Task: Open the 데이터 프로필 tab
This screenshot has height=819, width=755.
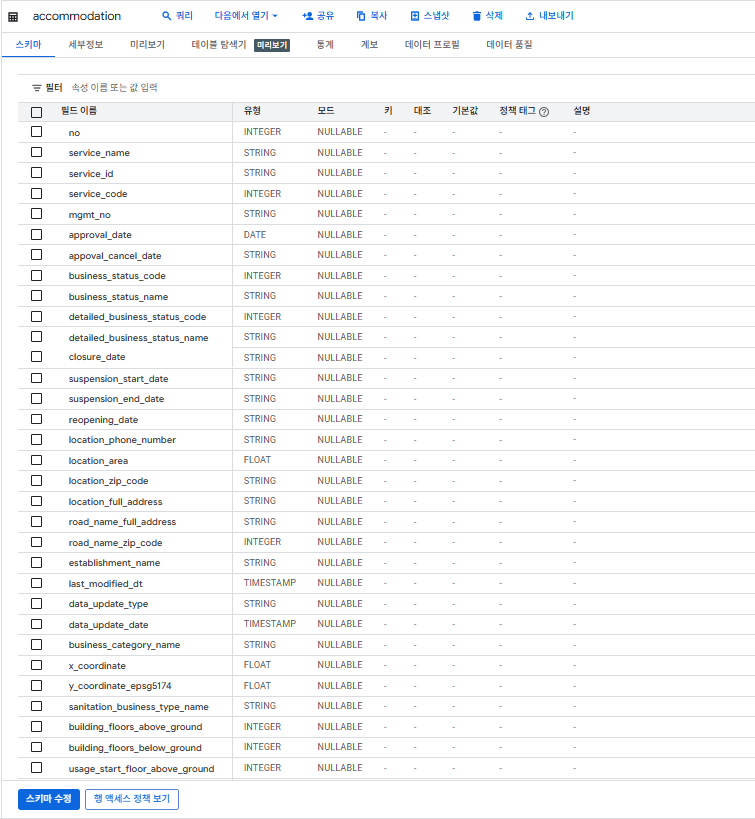Action: 432,45
